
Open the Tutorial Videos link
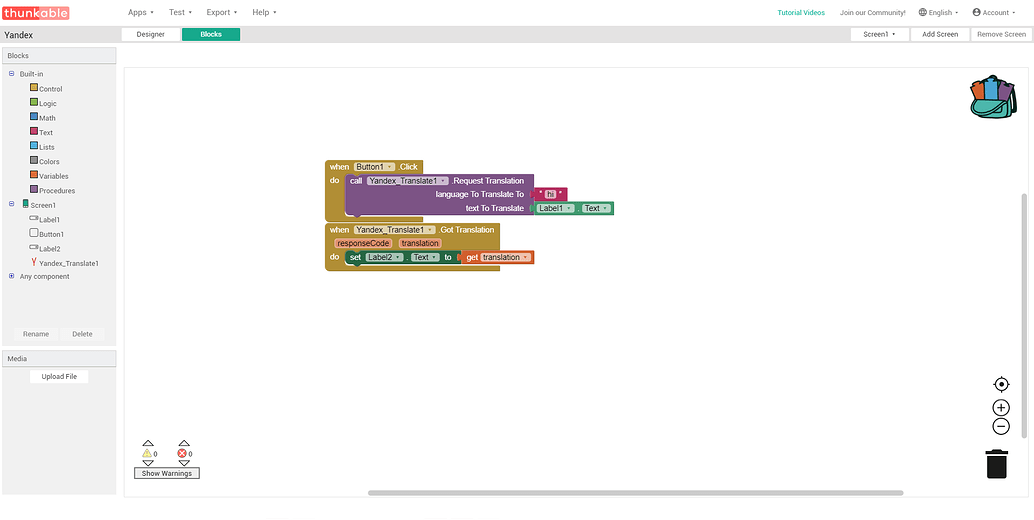point(801,12)
